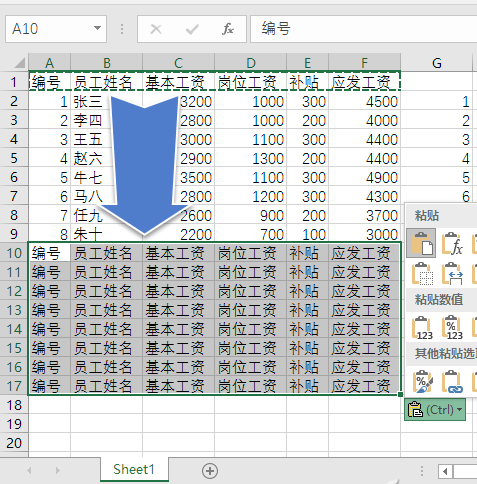Select column D header

(251, 62)
